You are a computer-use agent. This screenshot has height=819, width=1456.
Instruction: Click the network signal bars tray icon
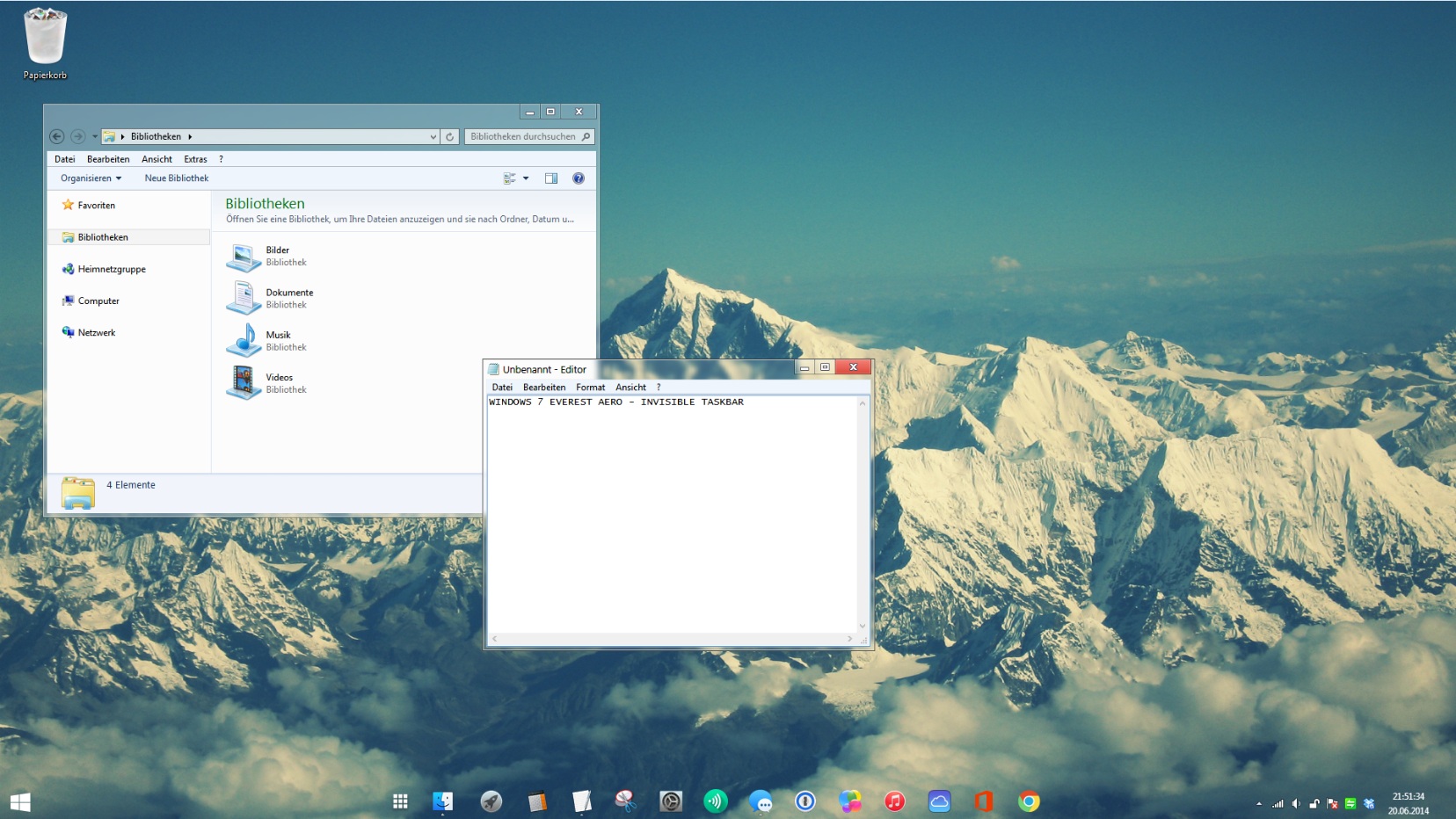click(x=1278, y=803)
